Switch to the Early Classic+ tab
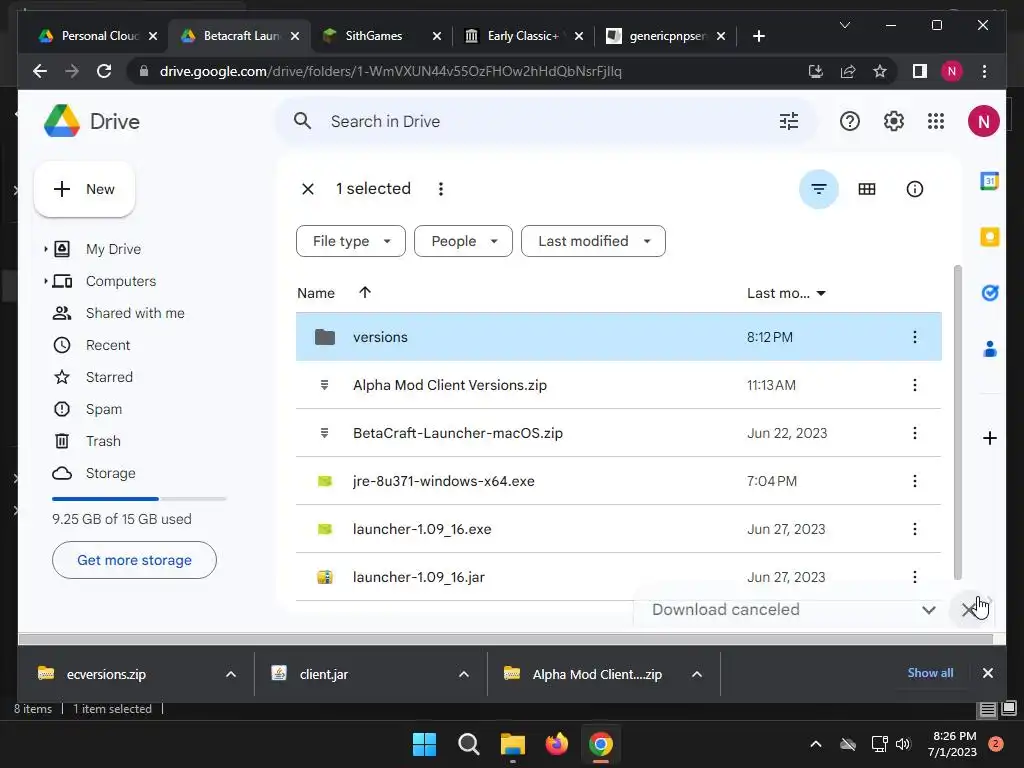 point(525,36)
